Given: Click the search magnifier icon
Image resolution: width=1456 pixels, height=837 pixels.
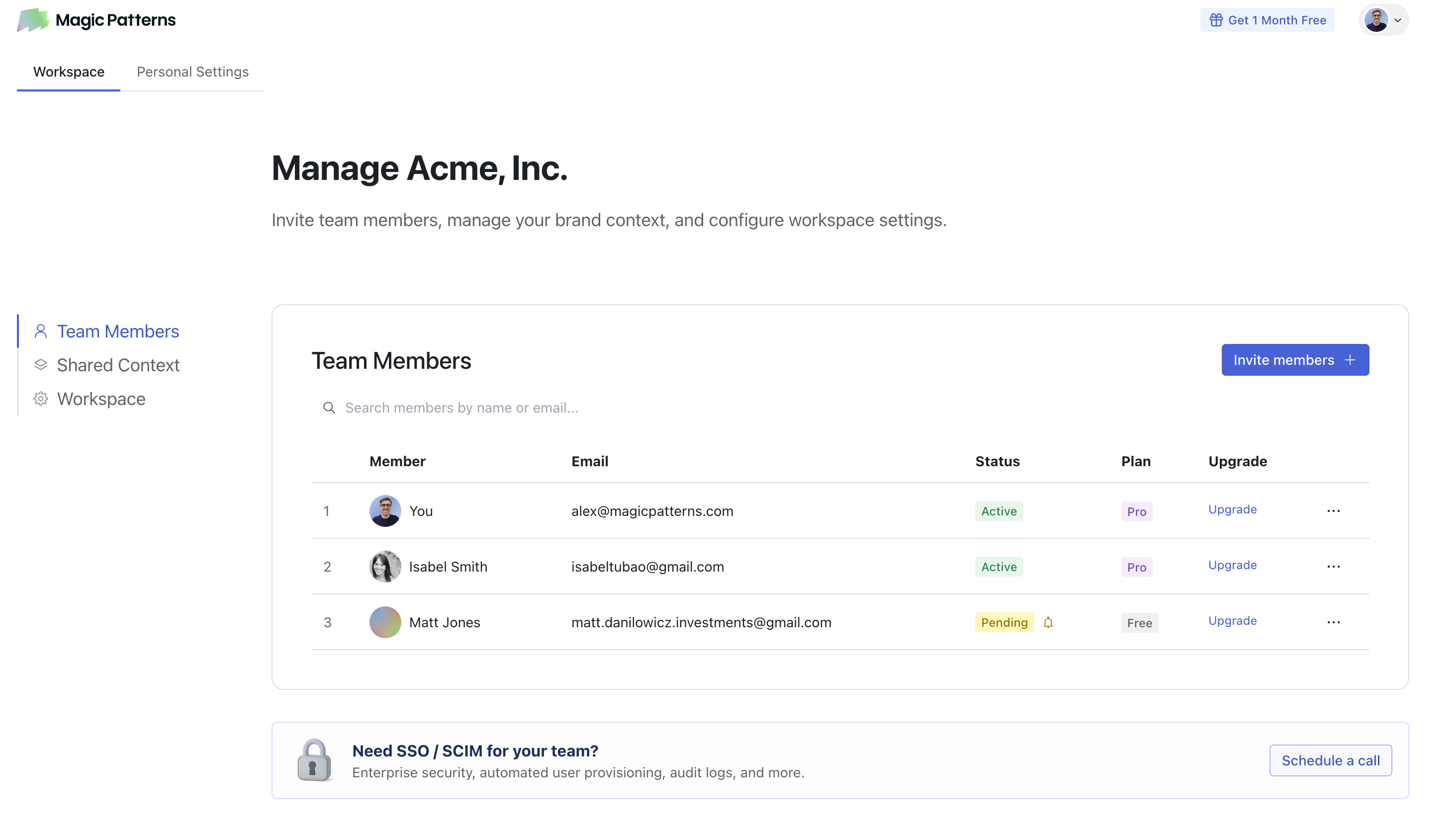Looking at the screenshot, I should click(x=329, y=408).
